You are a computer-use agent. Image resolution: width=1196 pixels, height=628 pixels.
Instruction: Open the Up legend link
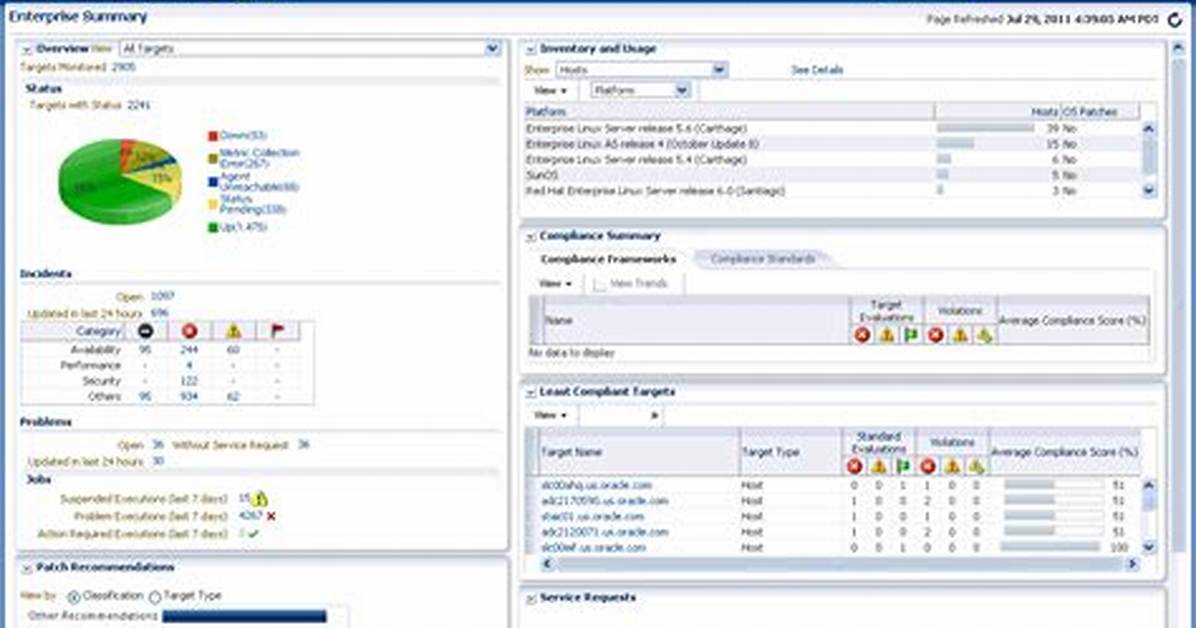pyautogui.click(x=243, y=227)
